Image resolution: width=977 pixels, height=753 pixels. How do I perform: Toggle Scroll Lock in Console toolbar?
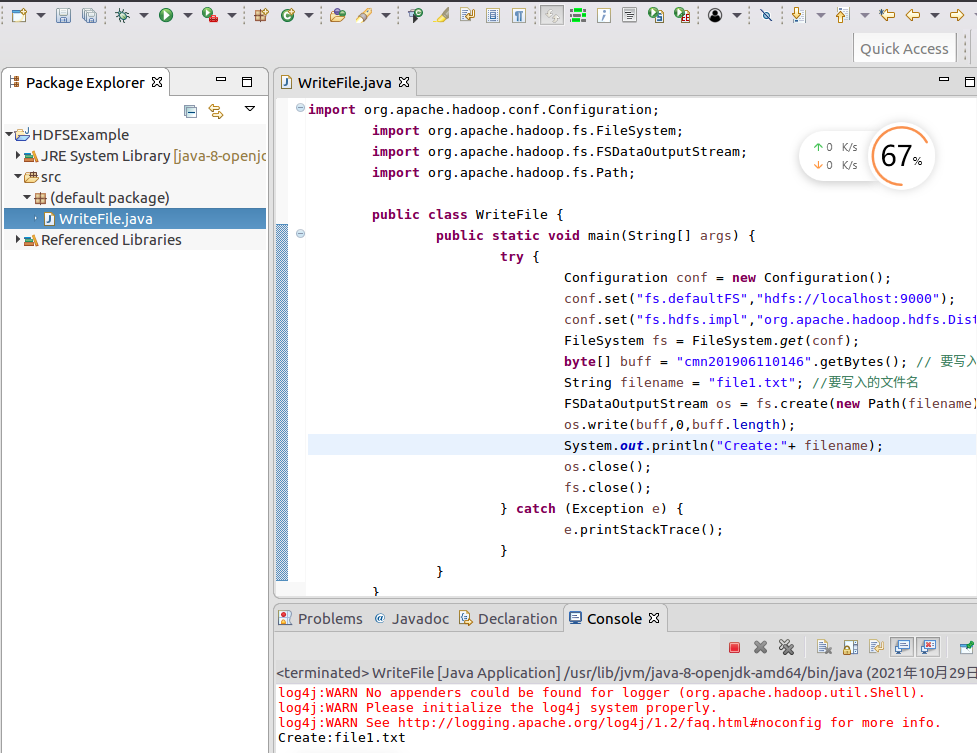[850, 648]
